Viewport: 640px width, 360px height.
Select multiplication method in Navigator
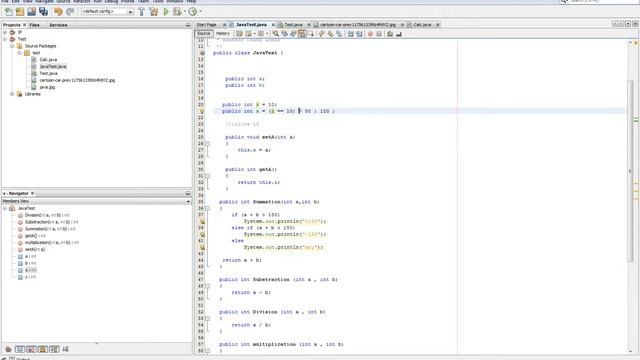pyautogui.click(x=52, y=242)
